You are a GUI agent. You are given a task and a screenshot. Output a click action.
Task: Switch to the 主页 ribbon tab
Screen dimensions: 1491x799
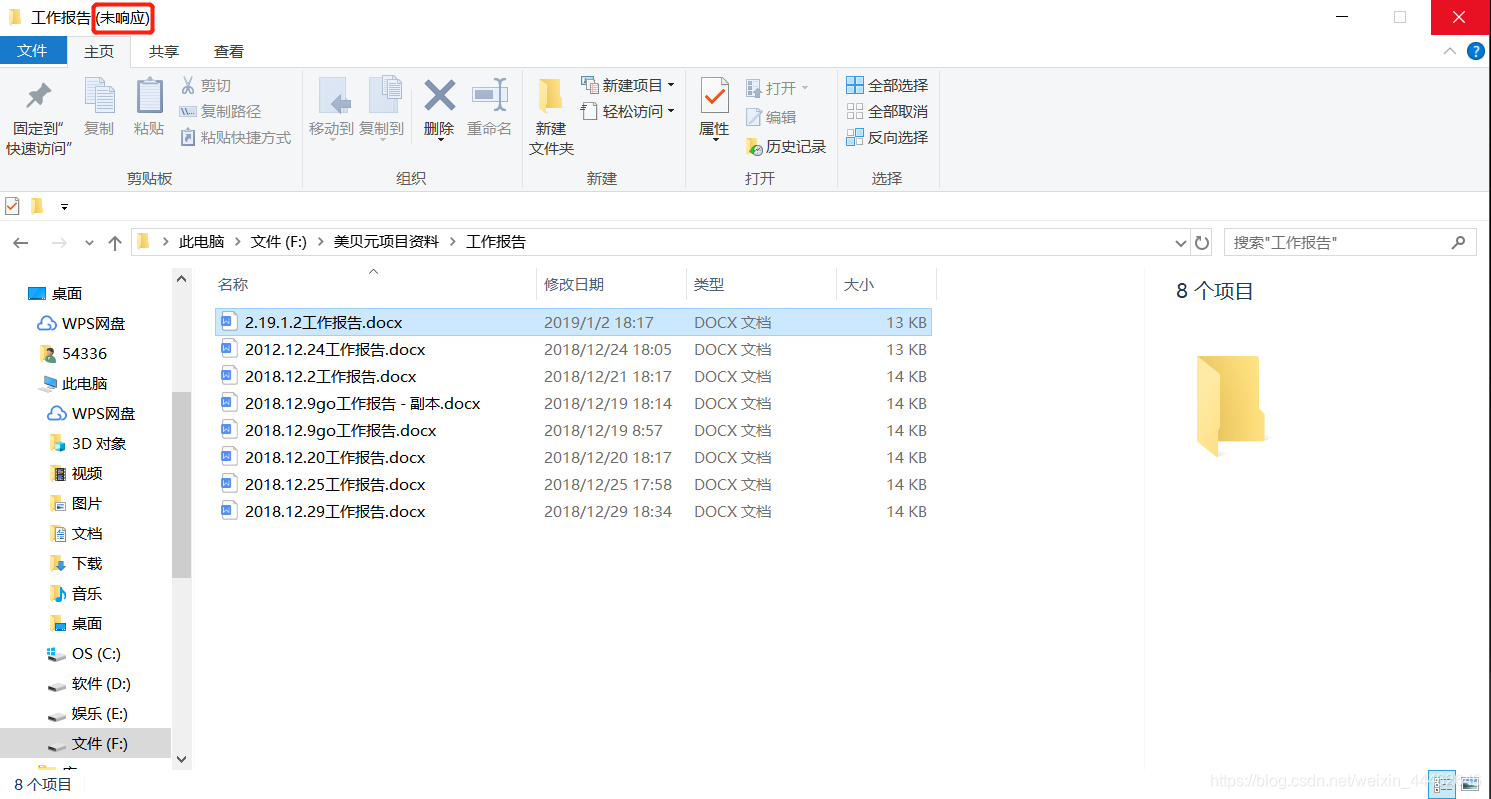(99, 51)
